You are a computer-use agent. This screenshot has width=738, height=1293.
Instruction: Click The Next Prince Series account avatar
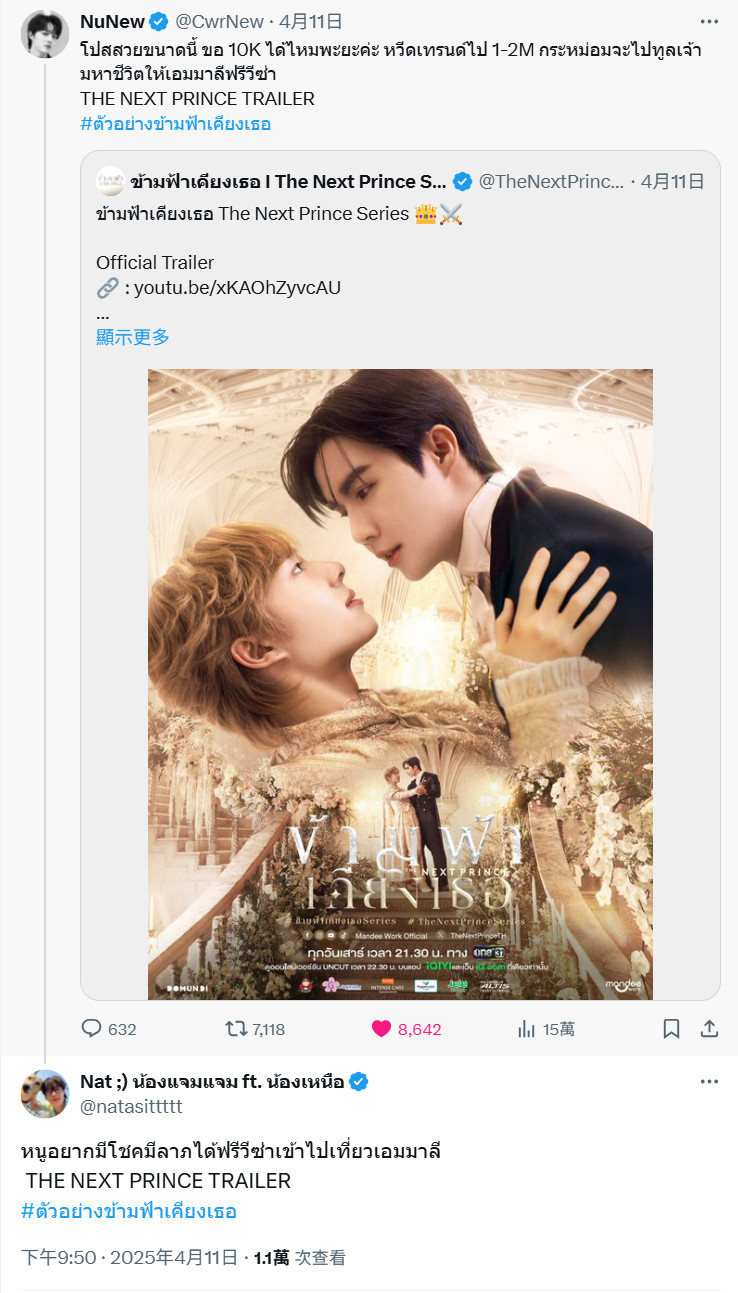pos(110,181)
